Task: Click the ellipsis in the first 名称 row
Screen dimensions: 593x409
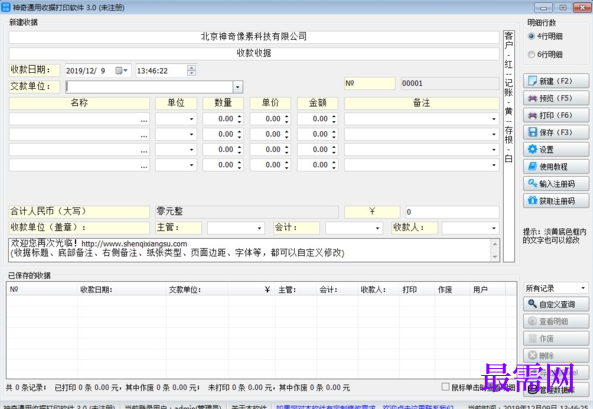Action: tap(144, 120)
